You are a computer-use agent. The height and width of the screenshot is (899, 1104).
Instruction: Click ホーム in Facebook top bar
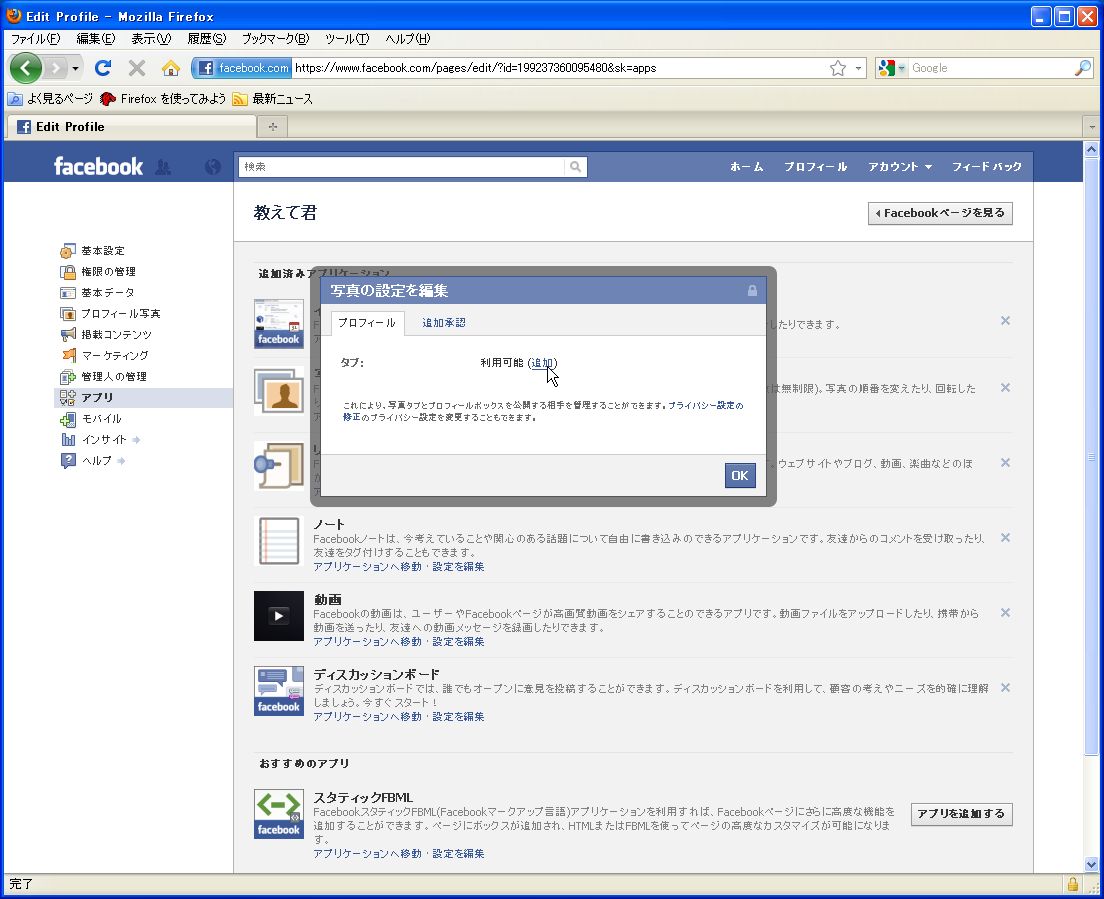coord(746,167)
